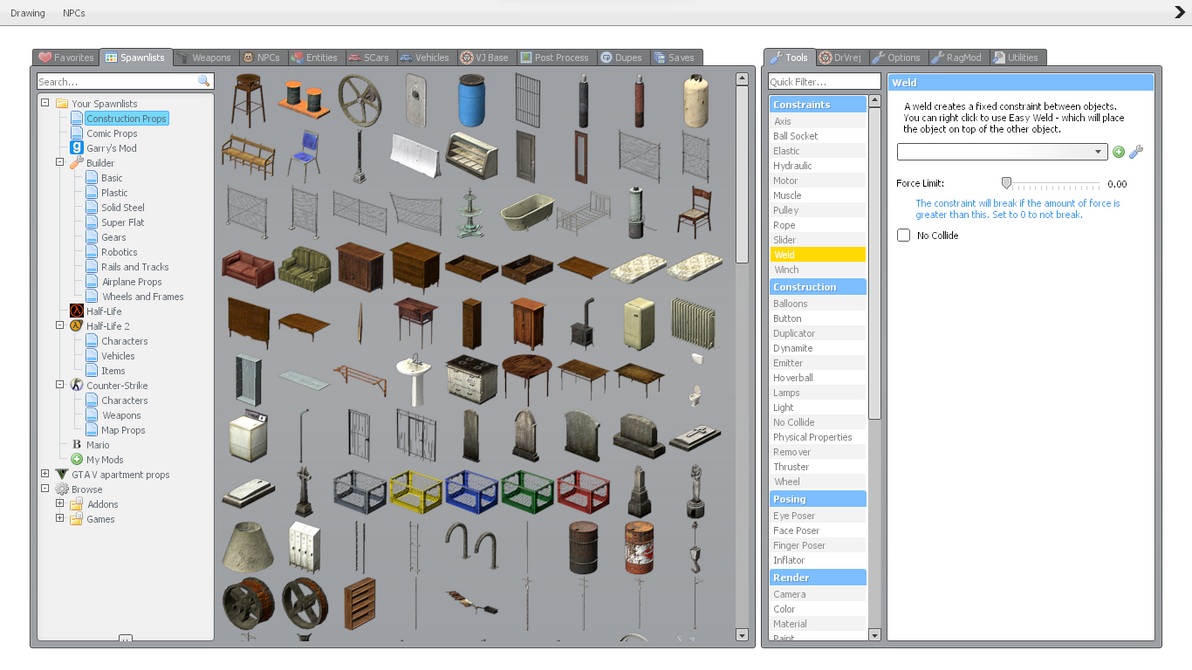Click the prop list scroll down arrow
The height and width of the screenshot is (670, 1192).
(x=742, y=635)
